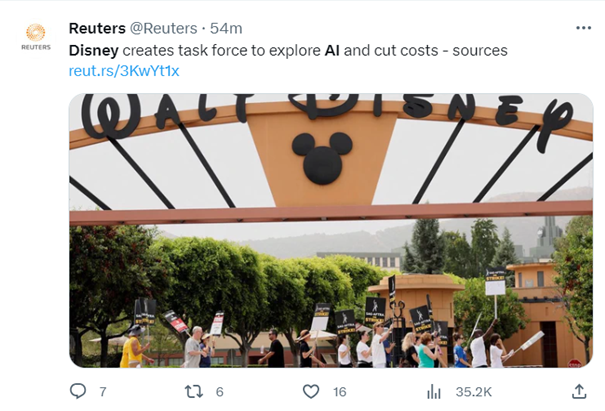Viewport: 605px width, 411px height.
Task: Click the reply speech bubble icon
Action: click(x=78, y=391)
